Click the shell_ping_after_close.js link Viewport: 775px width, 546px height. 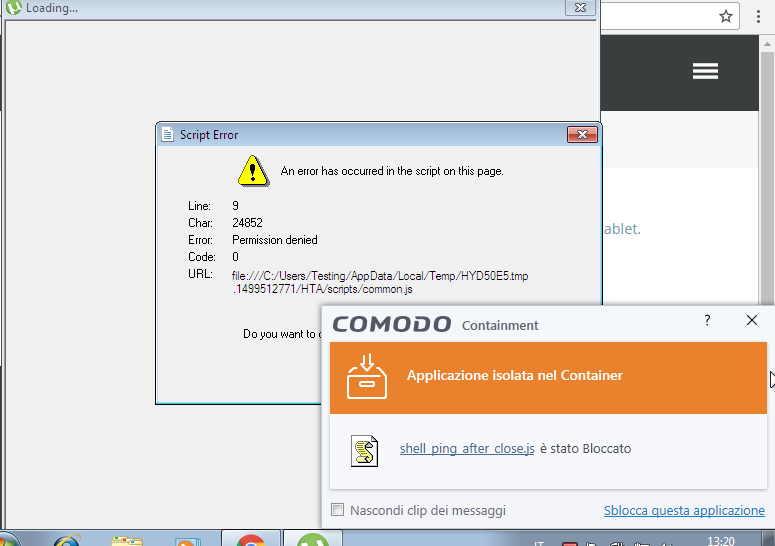point(467,448)
